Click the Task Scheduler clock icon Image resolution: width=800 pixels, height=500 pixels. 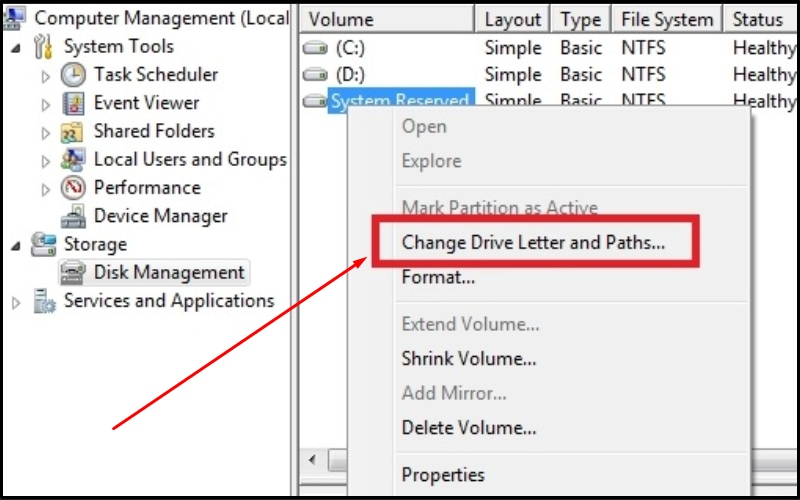coord(73,75)
